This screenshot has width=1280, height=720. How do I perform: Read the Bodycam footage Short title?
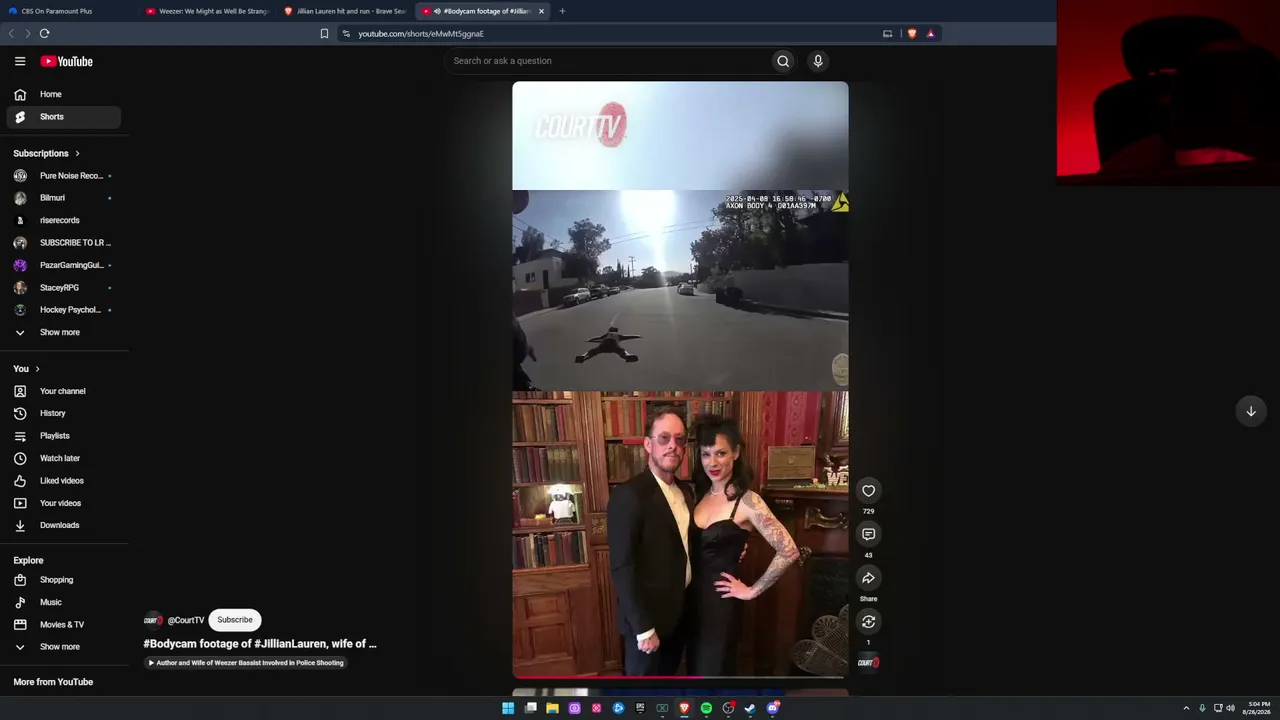(260, 644)
